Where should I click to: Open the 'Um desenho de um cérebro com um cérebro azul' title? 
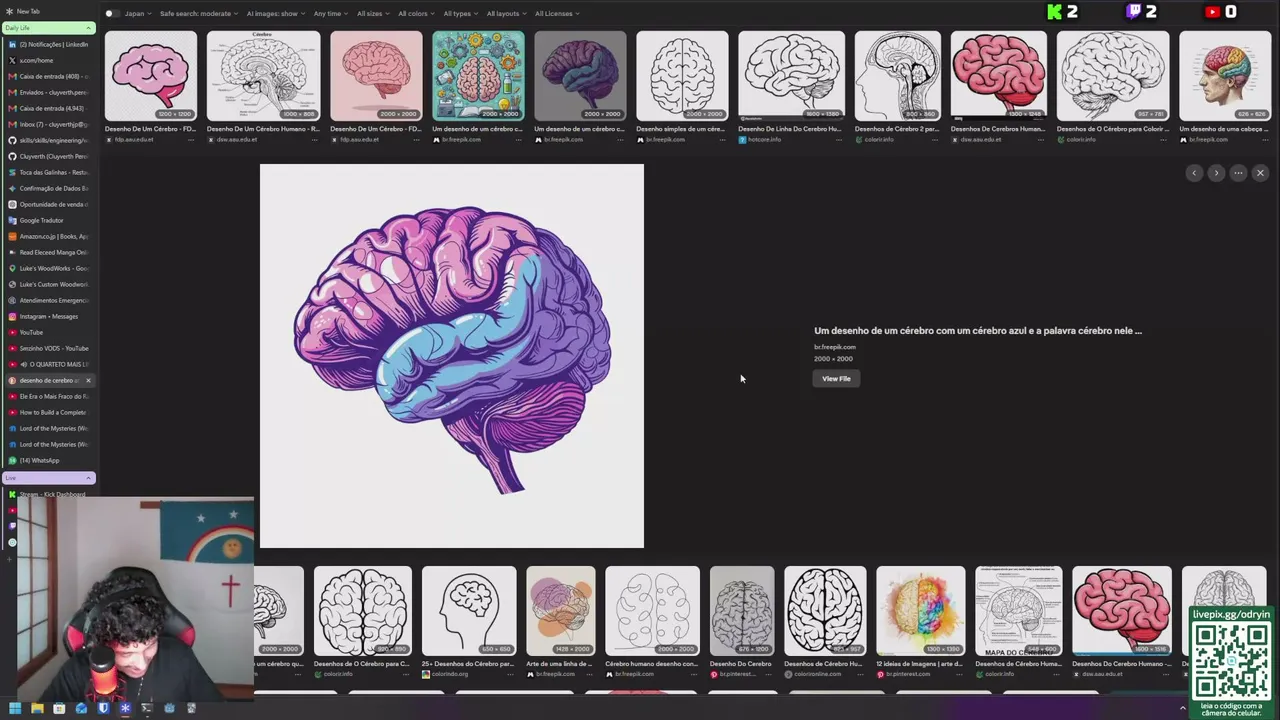coord(978,331)
